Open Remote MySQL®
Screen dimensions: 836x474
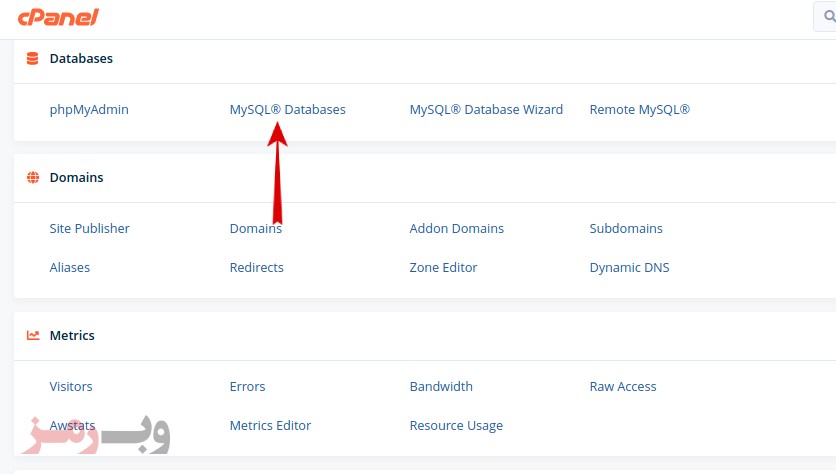pyautogui.click(x=639, y=109)
